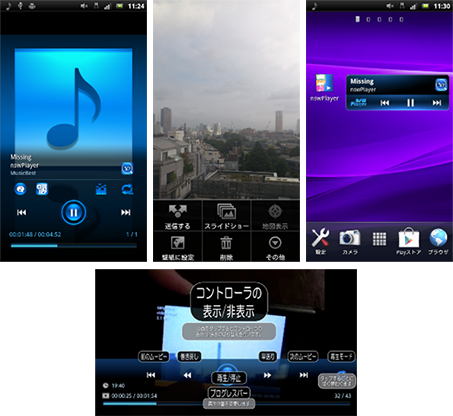Tap the コントローラの表示/非表示 help label
This screenshot has height=416, width=453.
pyautogui.click(x=229, y=302)
